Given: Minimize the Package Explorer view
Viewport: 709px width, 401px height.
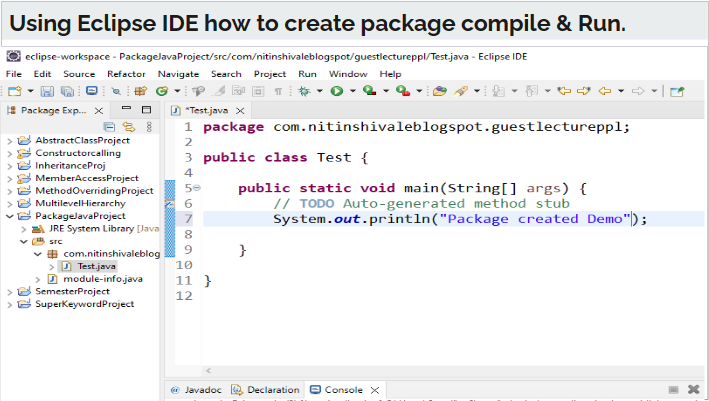Looking at the screenshot, I should [x=127, y=109].
